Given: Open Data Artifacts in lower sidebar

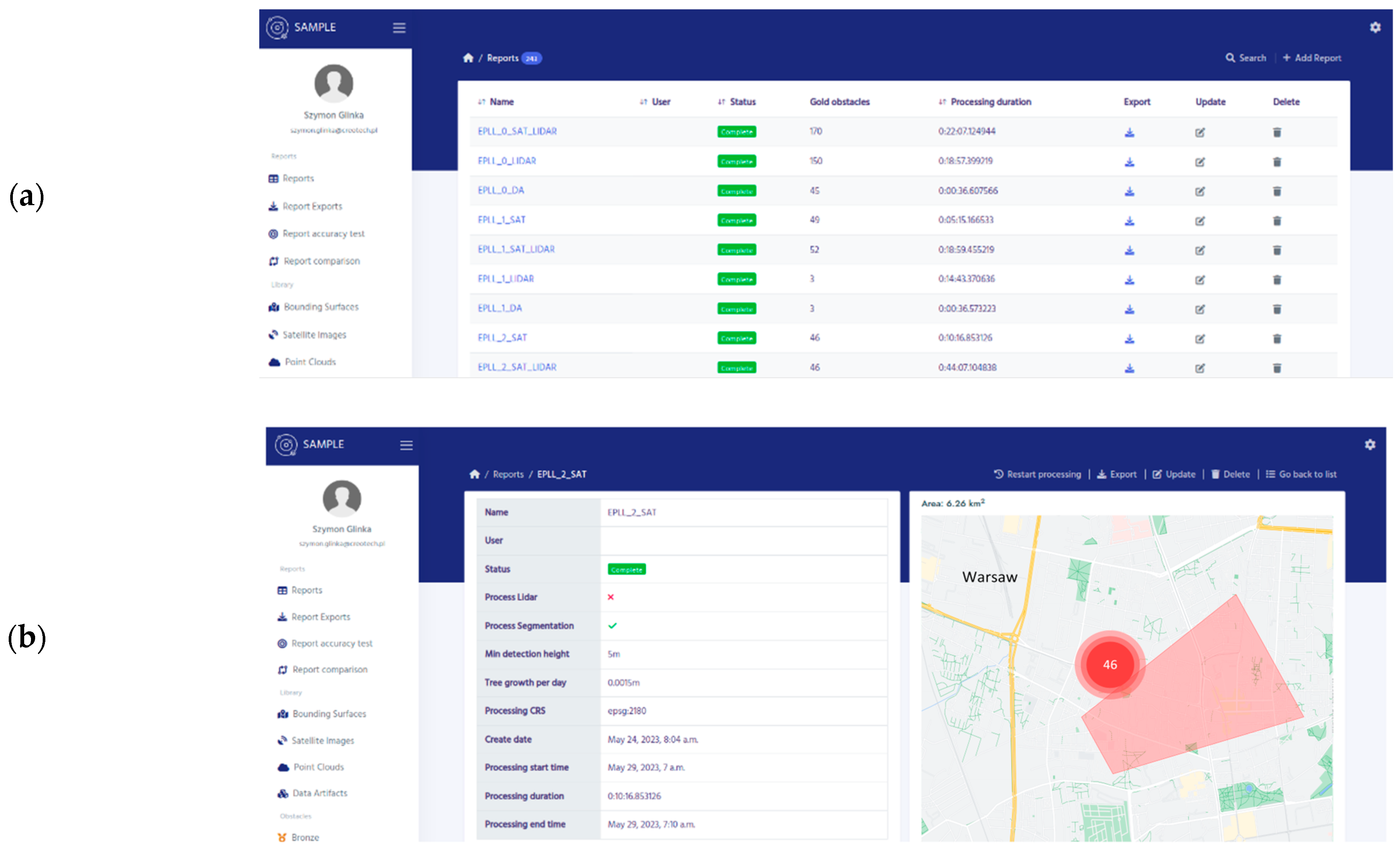Looking at the screenshot, I should pos(319,793).
